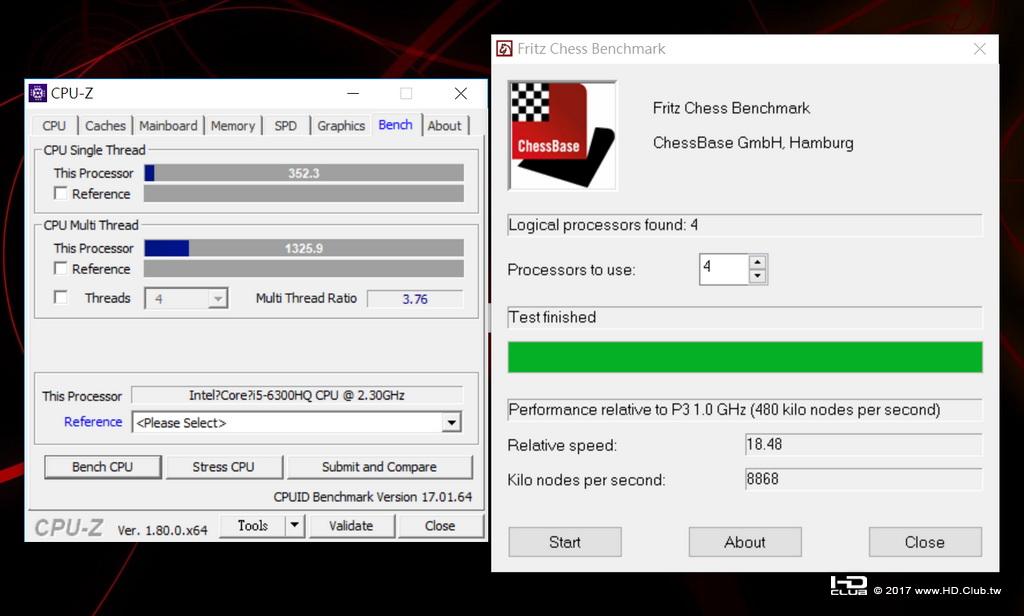Open About in Fritz Chess Benchmark
This screenshot has height=616, width=1024.
(x=744, y=542)
